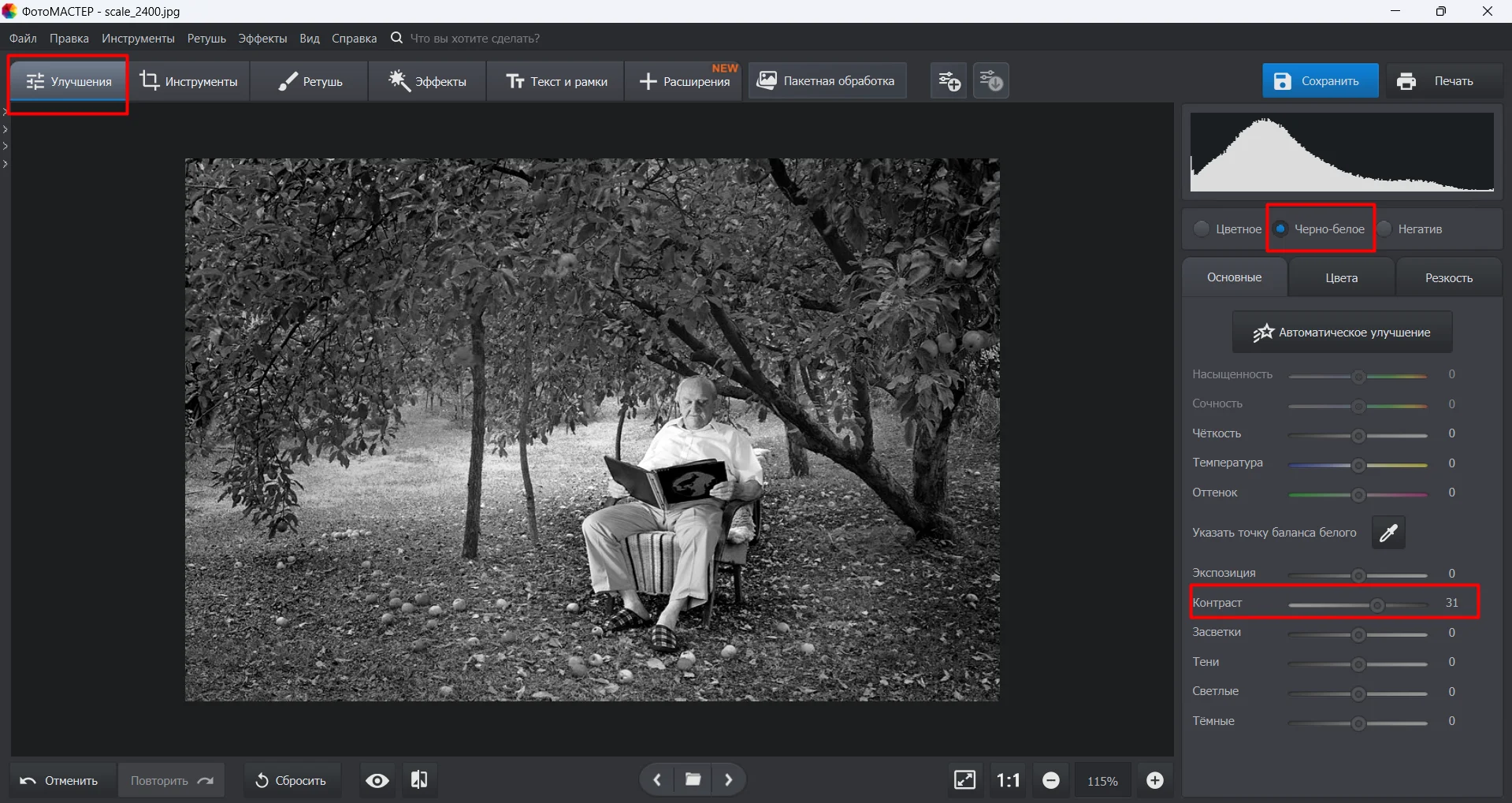Click the 115% zoom value

click(1102, 781)
